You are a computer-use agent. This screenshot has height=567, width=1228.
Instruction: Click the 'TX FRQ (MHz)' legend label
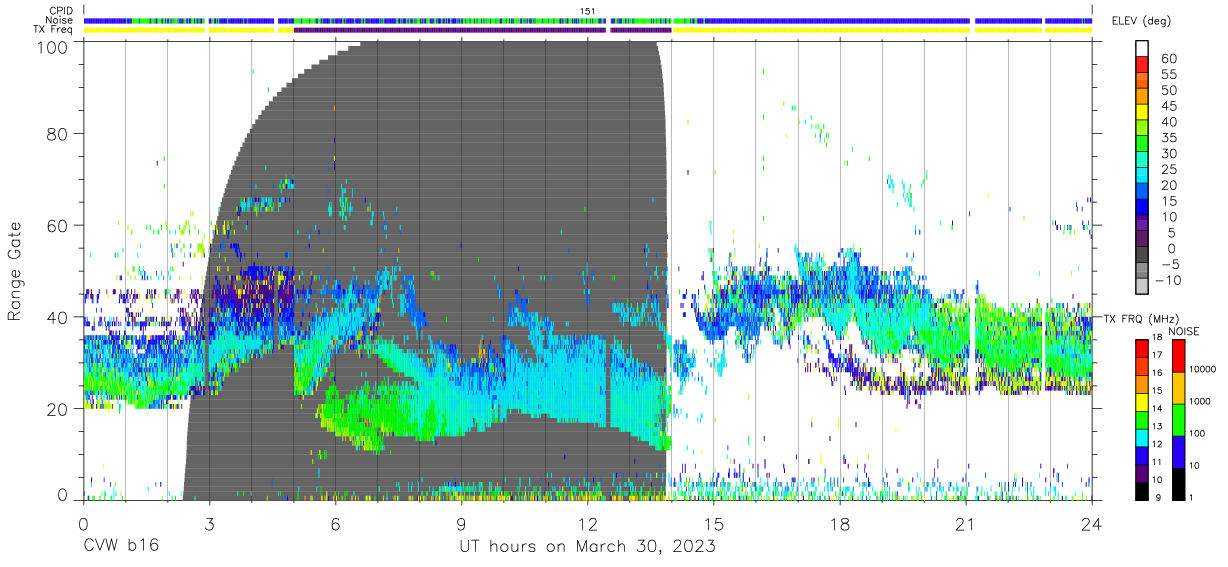tap(1141, 318)
